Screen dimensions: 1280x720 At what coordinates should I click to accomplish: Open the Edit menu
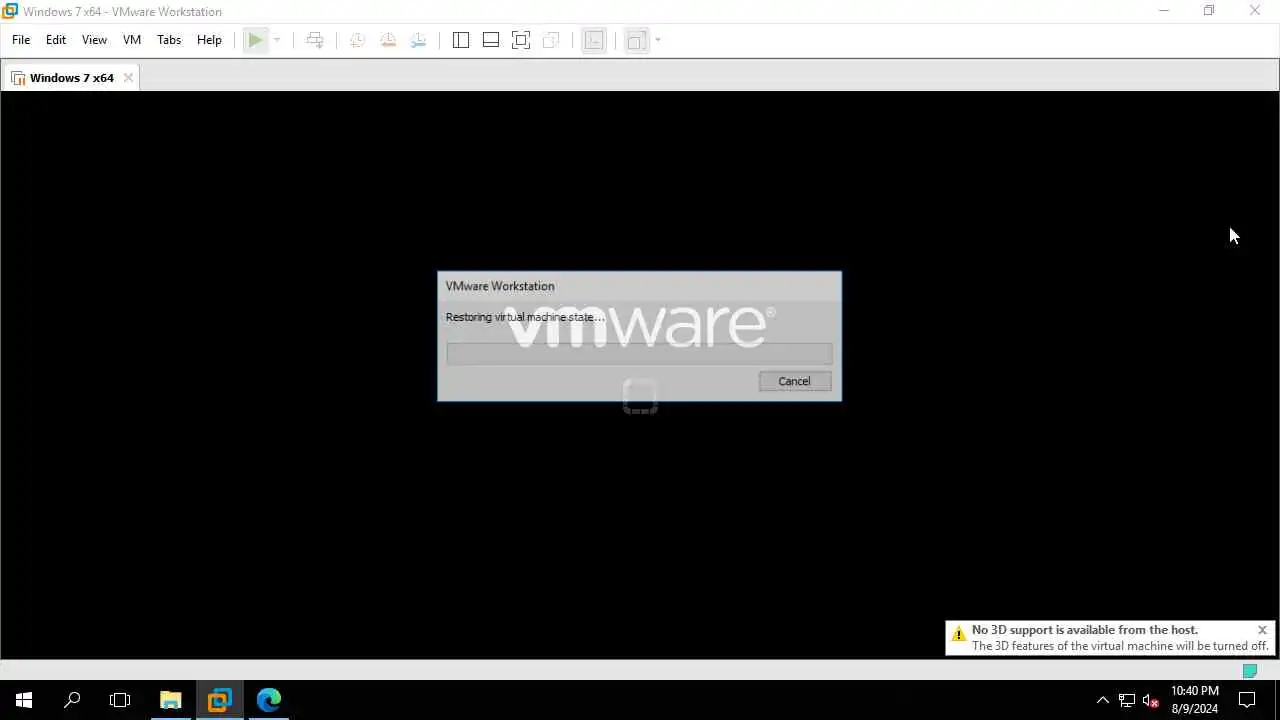point(56,40)
